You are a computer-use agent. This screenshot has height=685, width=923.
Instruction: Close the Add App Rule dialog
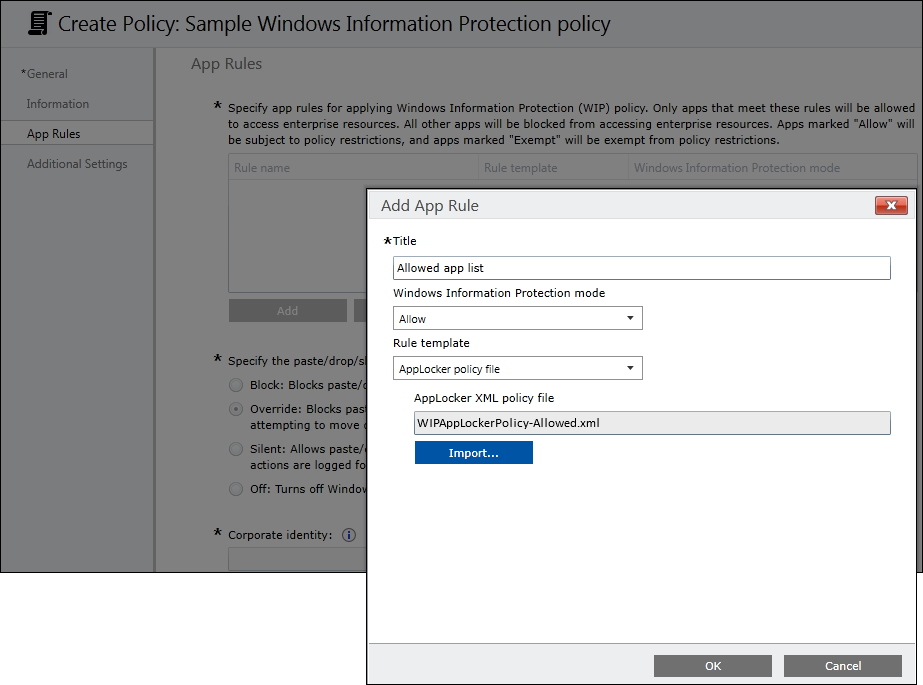(890, 206)
